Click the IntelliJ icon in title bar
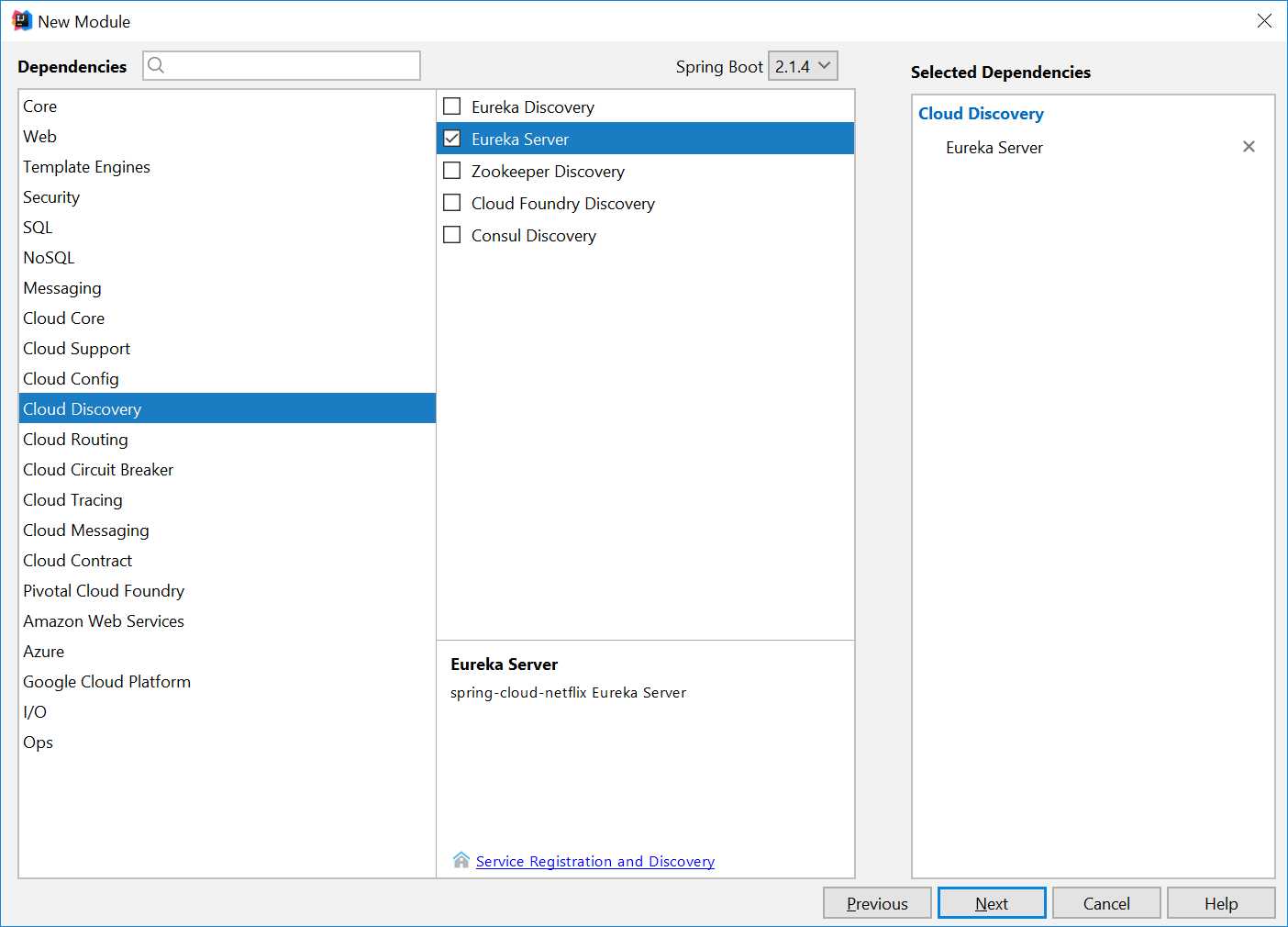The width and height of the screenshot is (1288, 927). point(22,21)
